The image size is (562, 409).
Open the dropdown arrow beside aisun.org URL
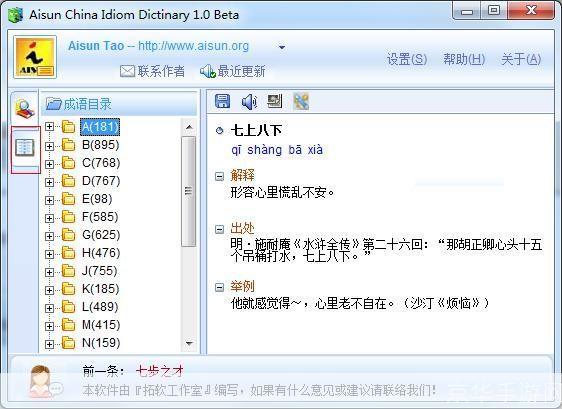click(282, 47)
